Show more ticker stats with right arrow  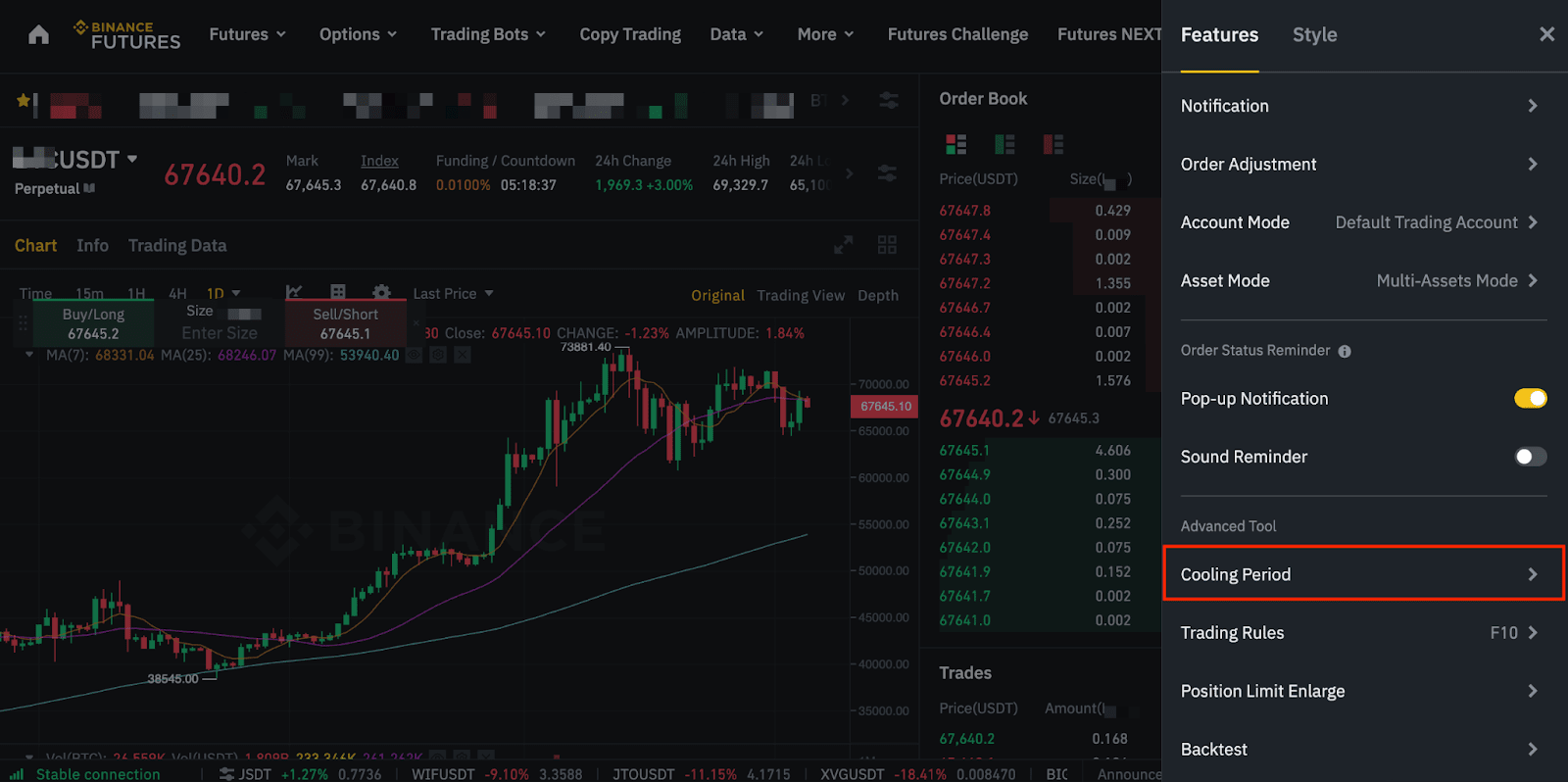point(849,173)
